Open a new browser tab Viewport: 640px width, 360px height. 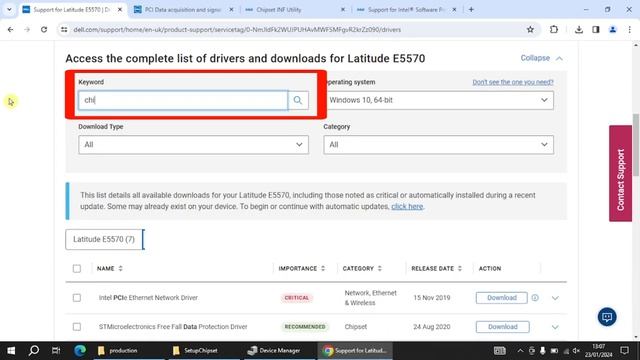tap(471, 9)
